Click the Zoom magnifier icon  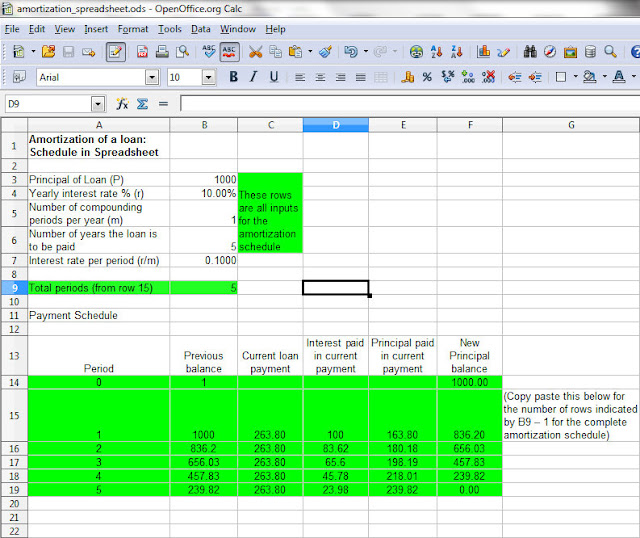pos(610,52)
